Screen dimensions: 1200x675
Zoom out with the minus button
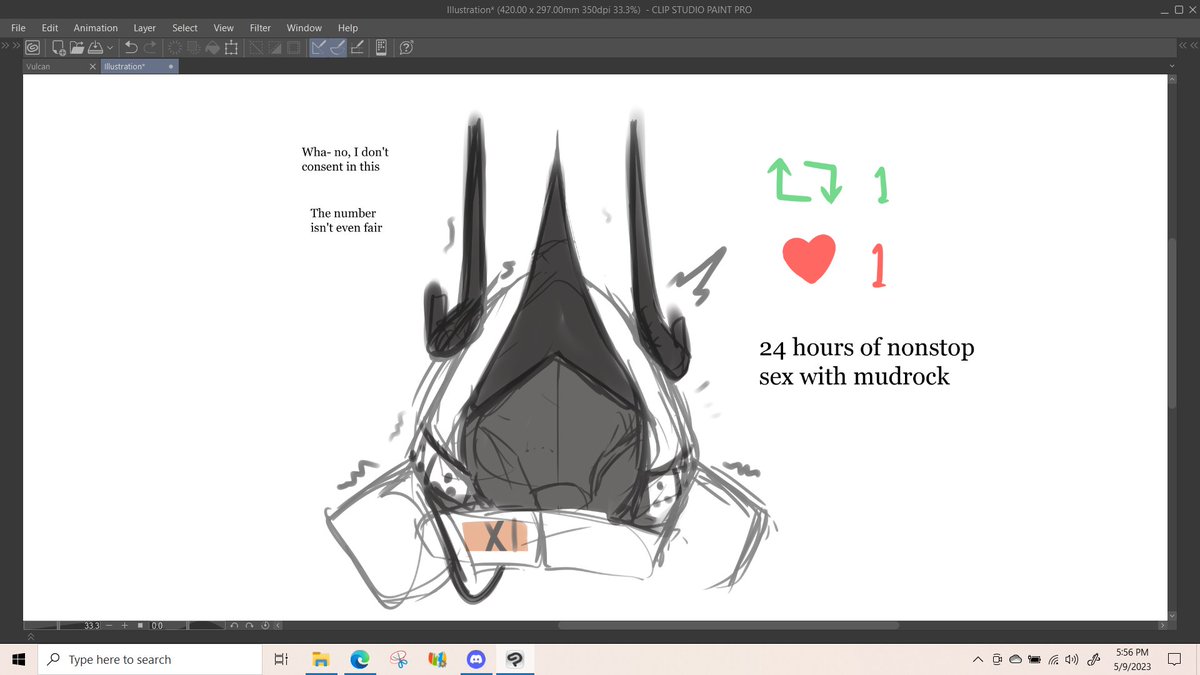tap(109, 626)
